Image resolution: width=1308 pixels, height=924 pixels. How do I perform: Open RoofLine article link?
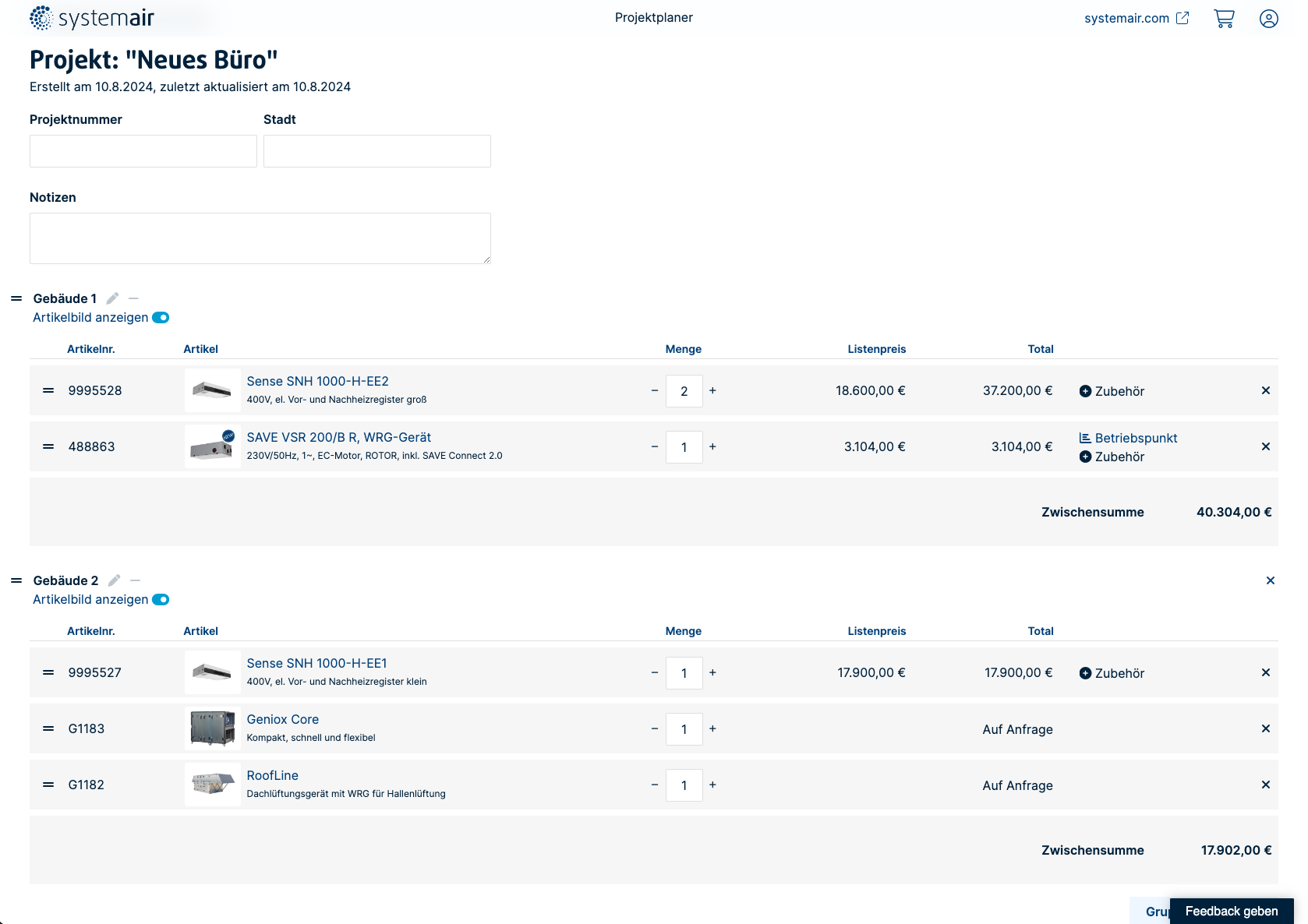(272, 775)
